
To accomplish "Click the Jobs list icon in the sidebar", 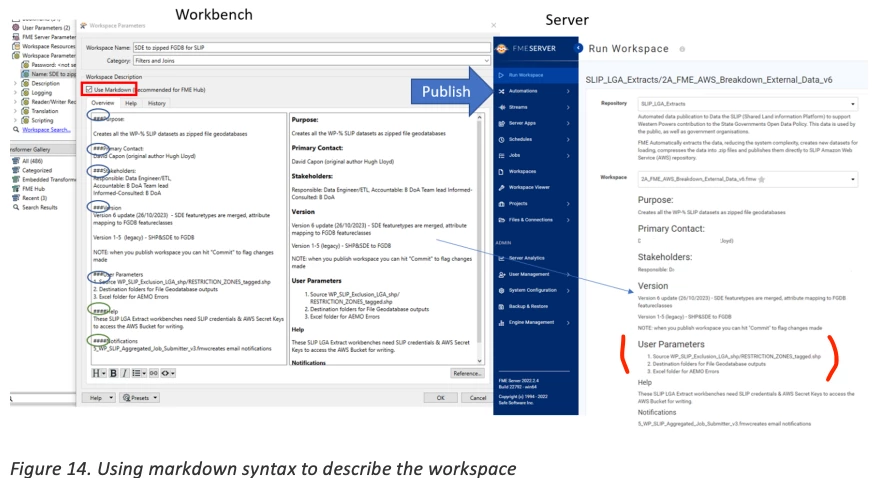I will click(x=501, y=155).
